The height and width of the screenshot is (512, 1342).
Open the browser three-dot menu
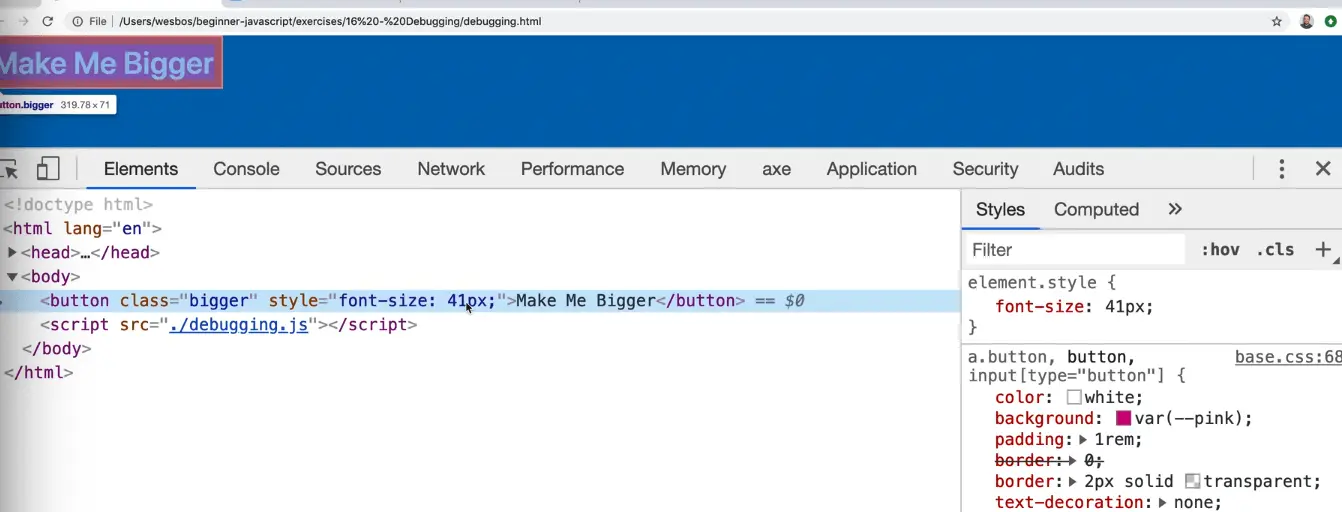1333,21
